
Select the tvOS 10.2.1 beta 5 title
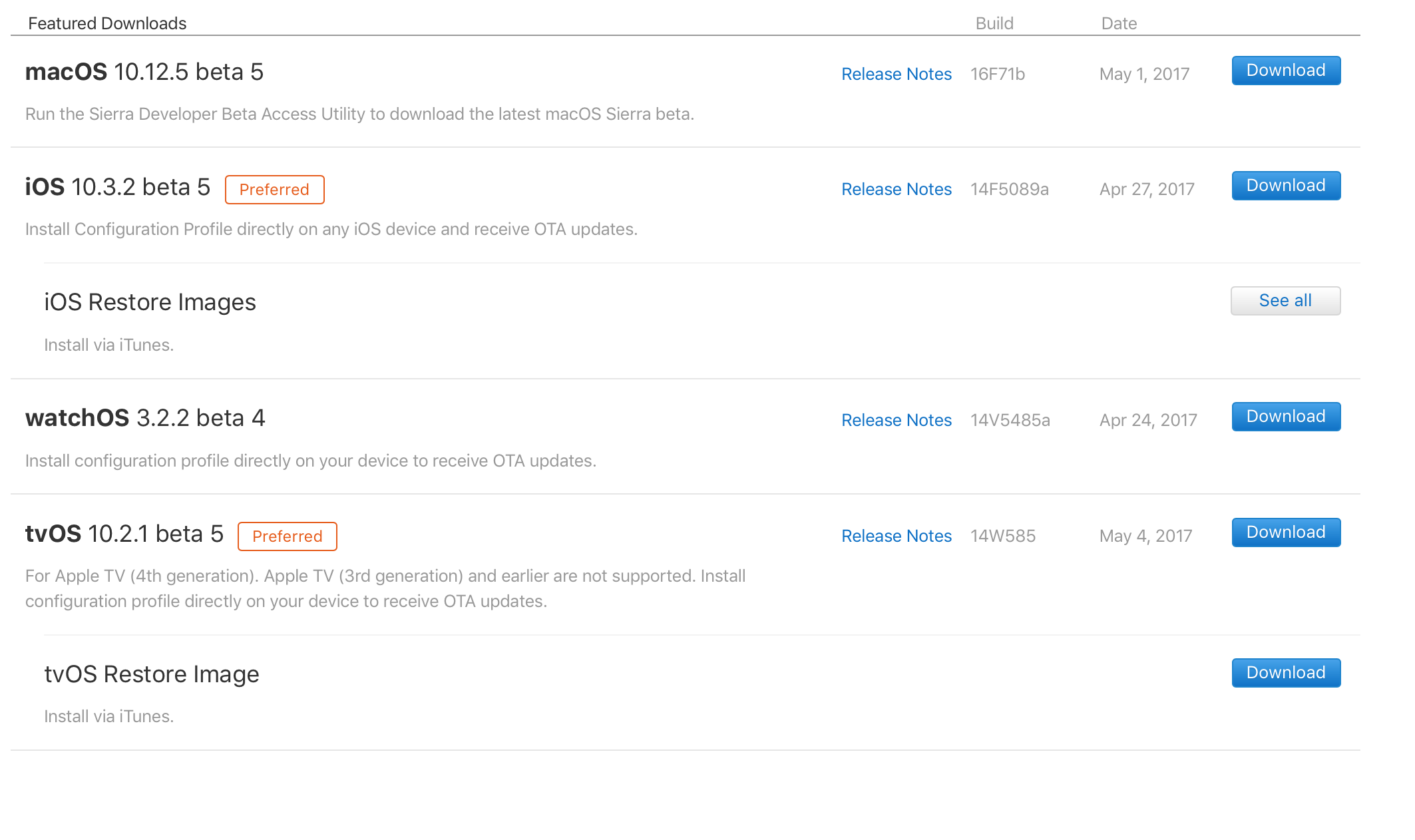[124, 534]
